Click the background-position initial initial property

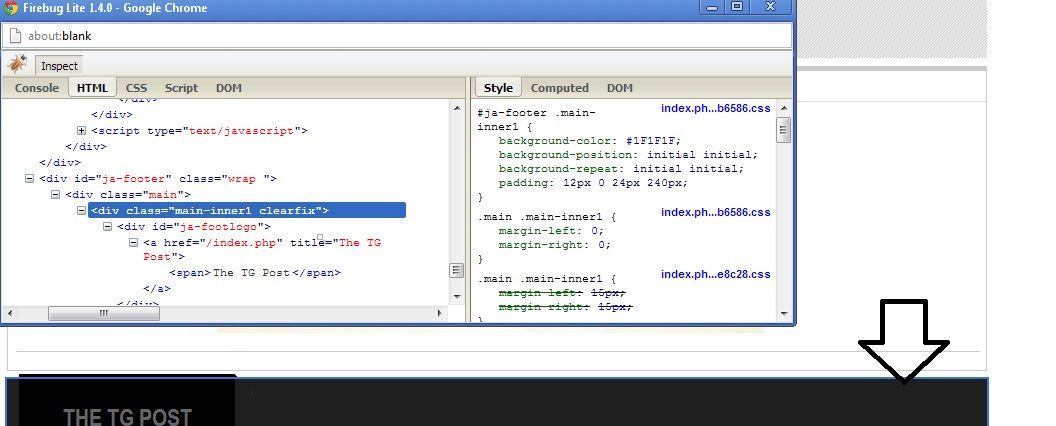coord(628,155)
